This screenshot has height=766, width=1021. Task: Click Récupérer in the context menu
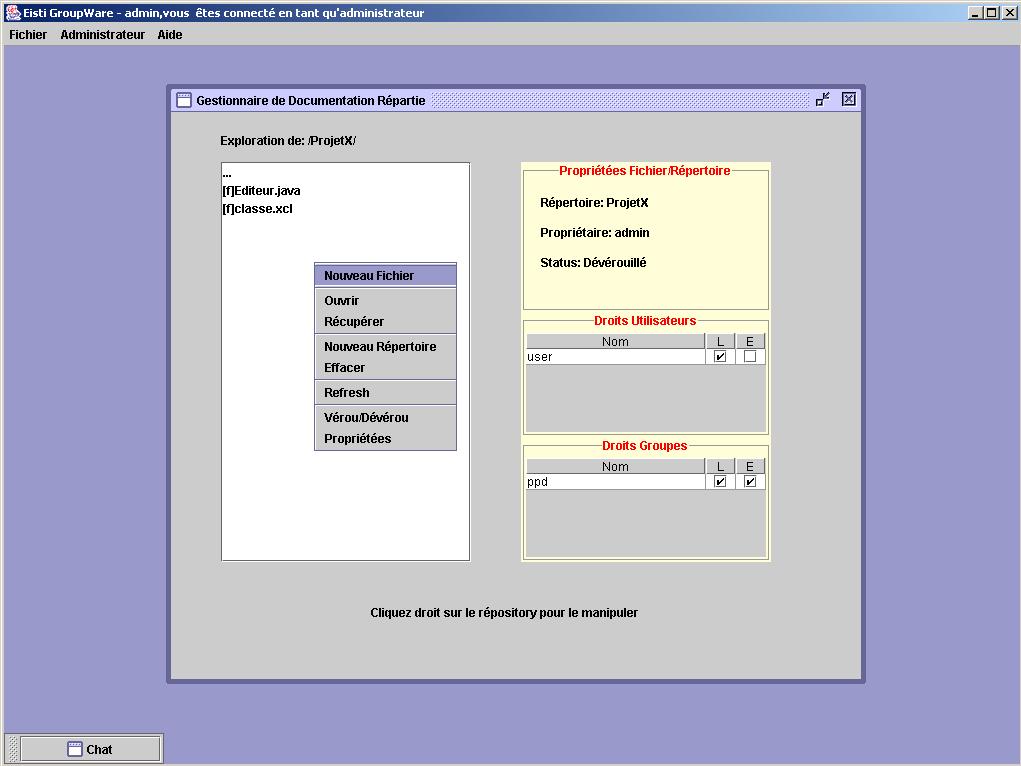pos(354,322)
